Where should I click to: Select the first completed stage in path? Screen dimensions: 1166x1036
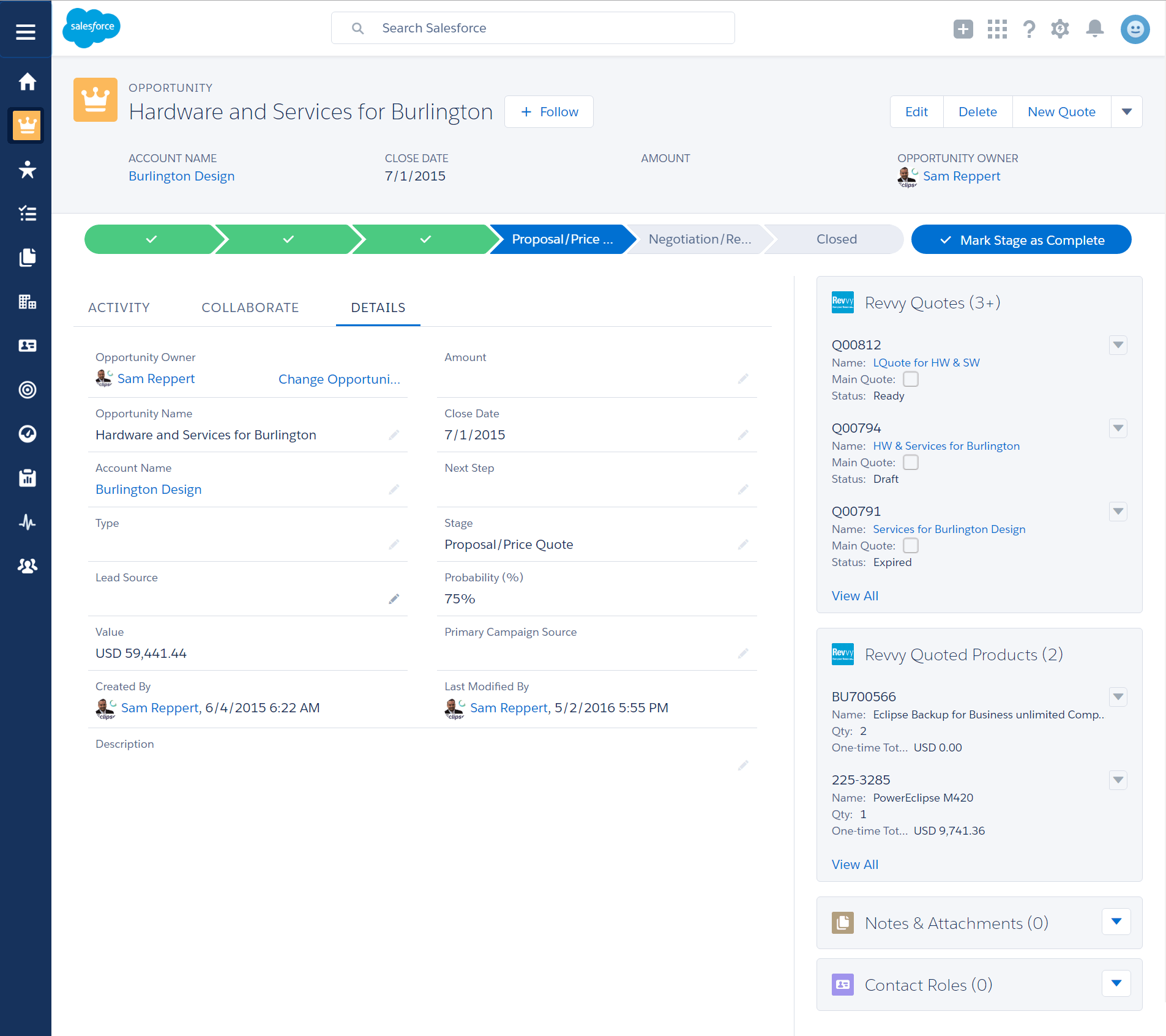coord(151,239)
